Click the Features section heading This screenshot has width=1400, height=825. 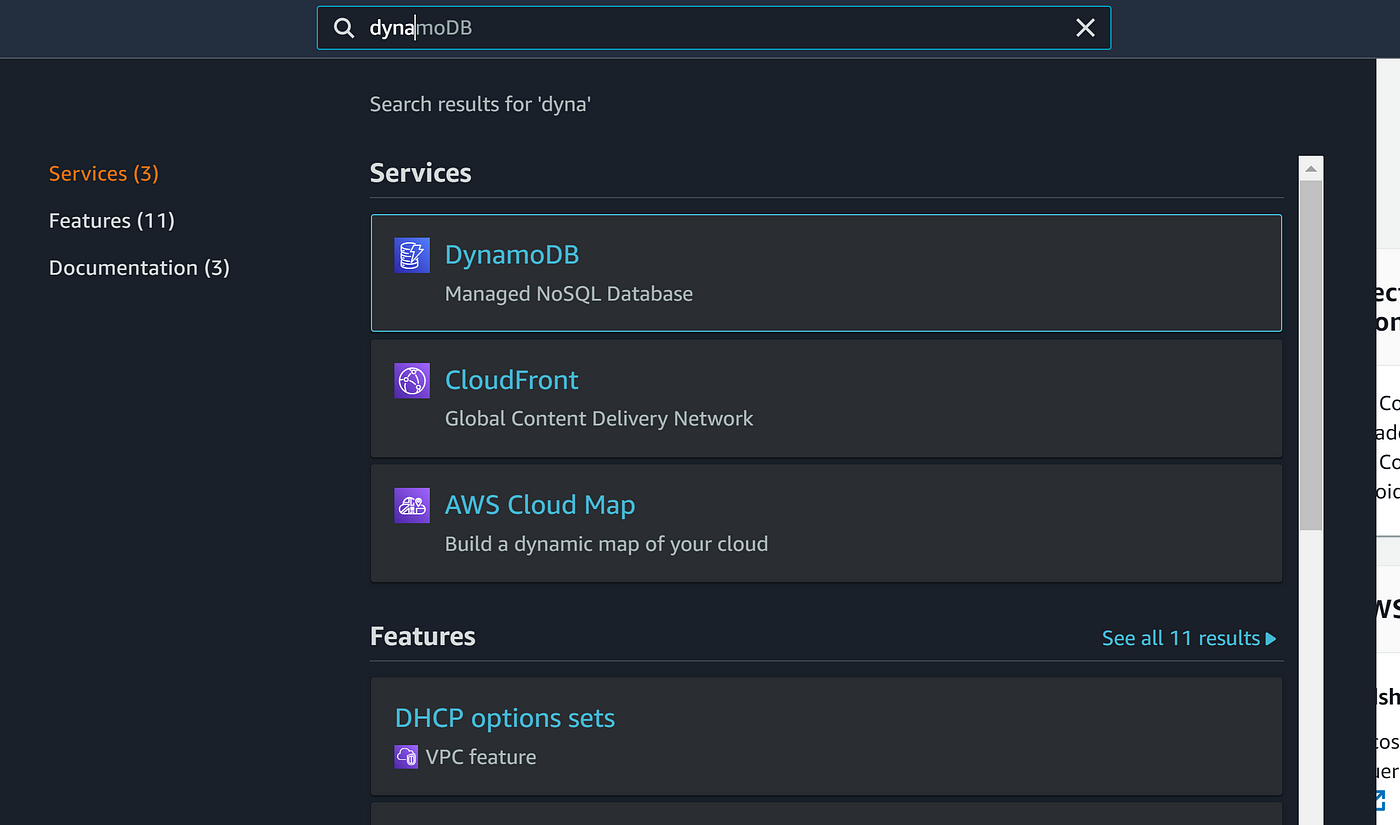pyautogui.click(x=423, y=637)
